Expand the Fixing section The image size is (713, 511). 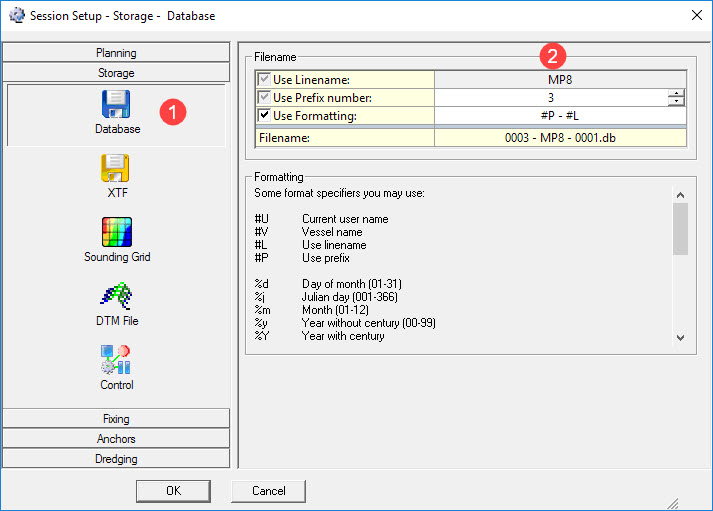[116, 419]
